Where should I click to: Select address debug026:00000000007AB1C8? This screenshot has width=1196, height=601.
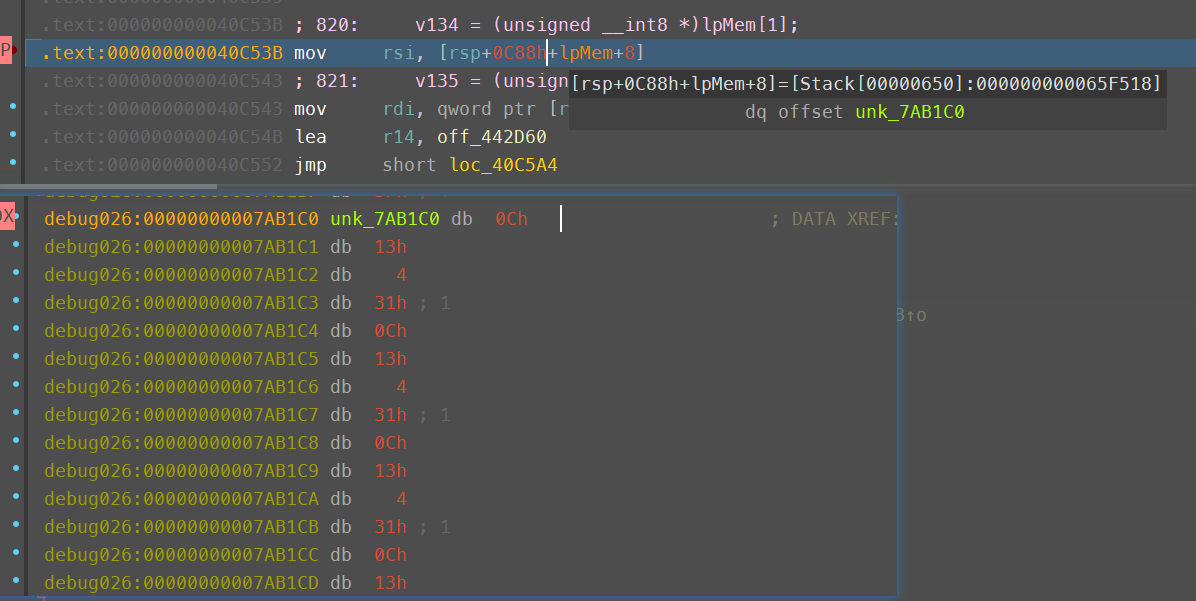pyautogui.click(x=182, y=443)
